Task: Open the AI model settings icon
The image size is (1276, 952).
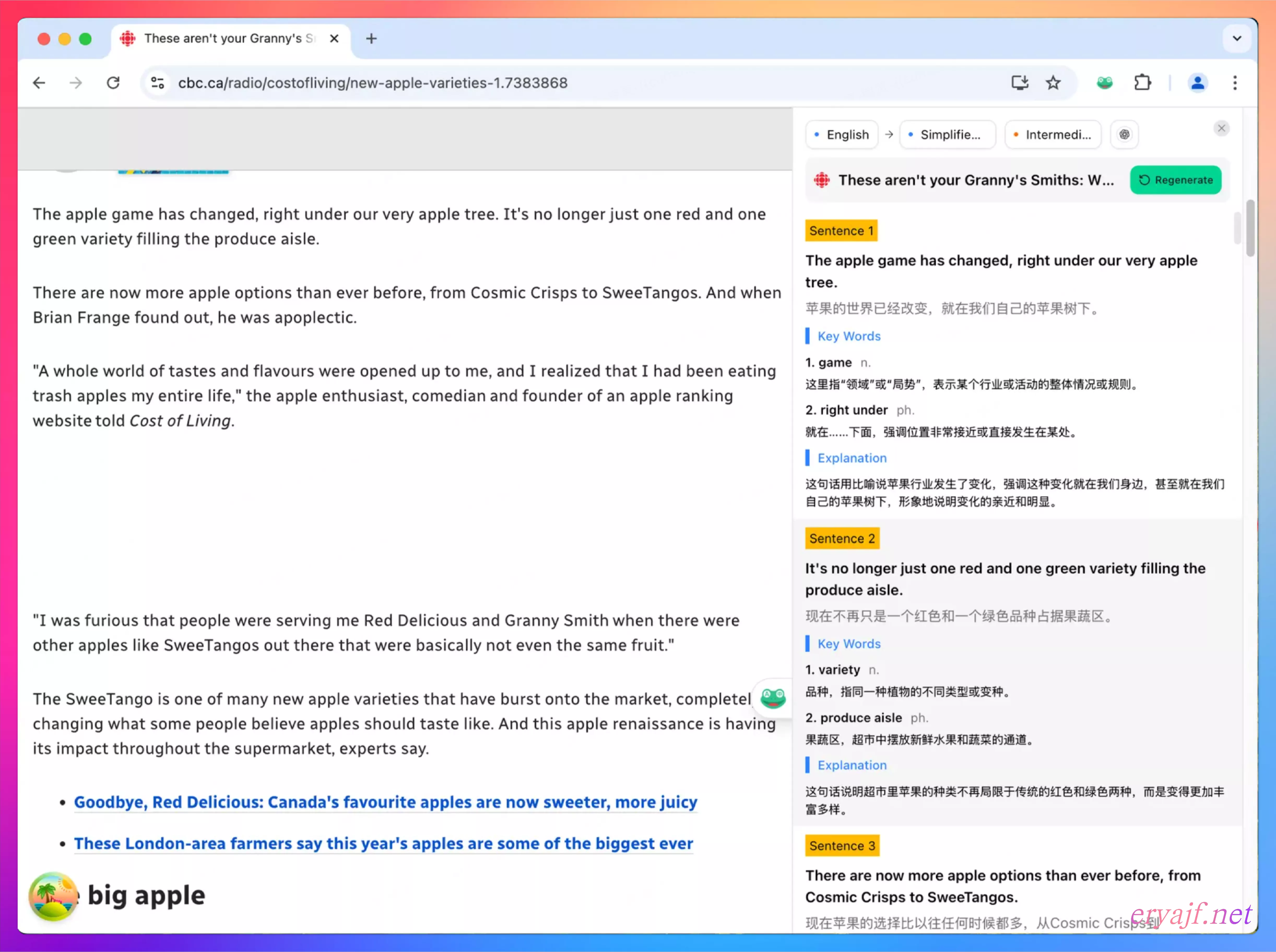Action: [1124, 135]
